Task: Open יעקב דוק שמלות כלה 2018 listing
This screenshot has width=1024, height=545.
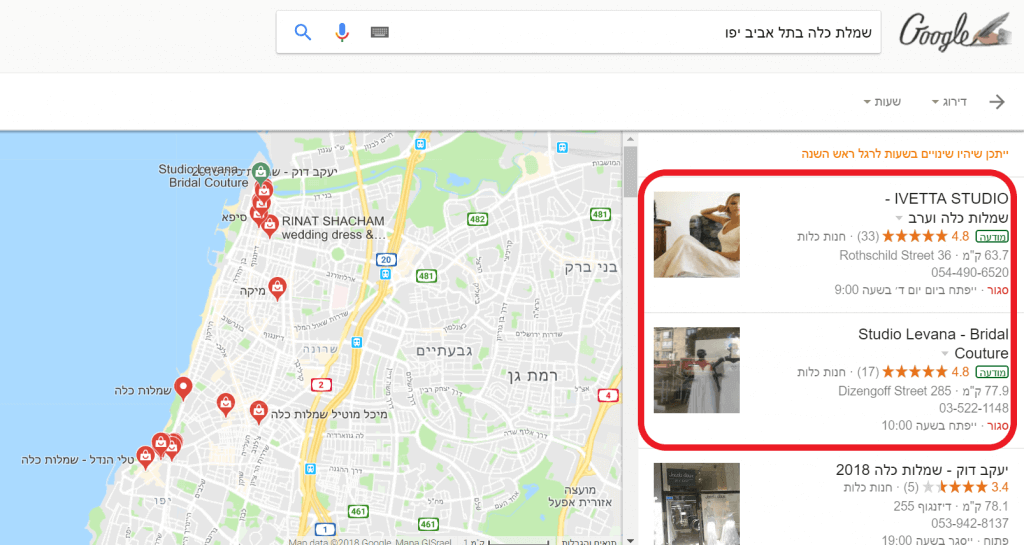Action: (922, 470)
